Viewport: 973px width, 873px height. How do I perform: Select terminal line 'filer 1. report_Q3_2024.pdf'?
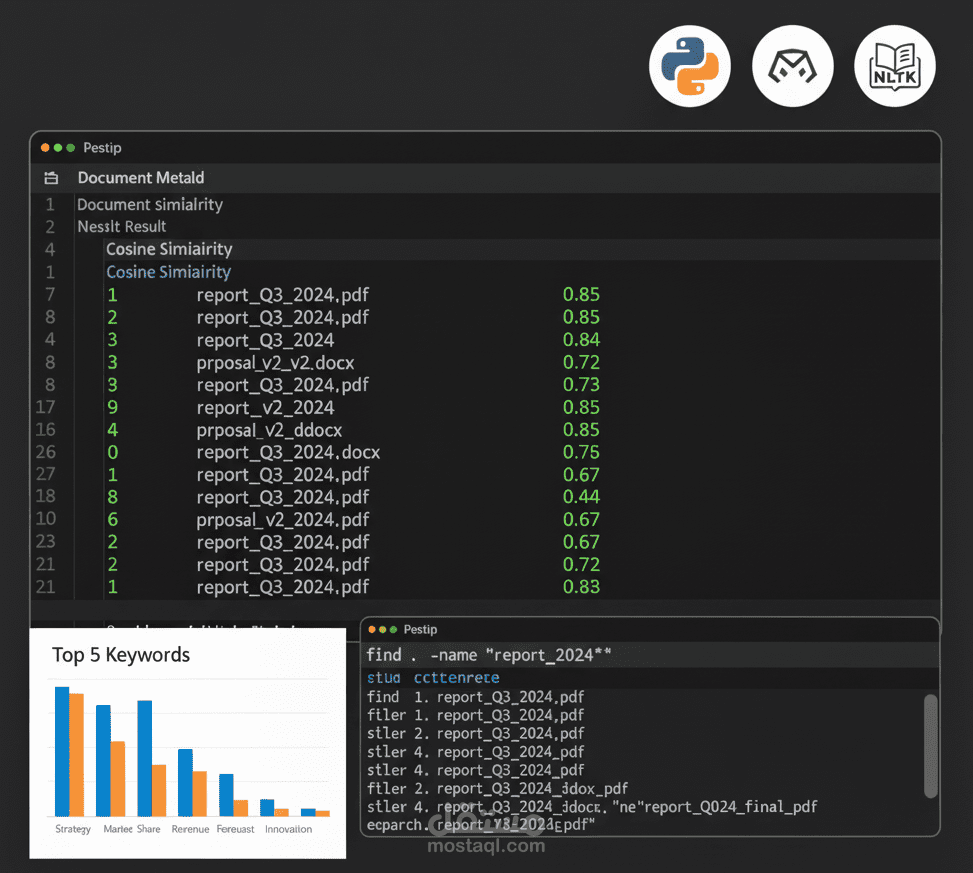click(475, 715)
